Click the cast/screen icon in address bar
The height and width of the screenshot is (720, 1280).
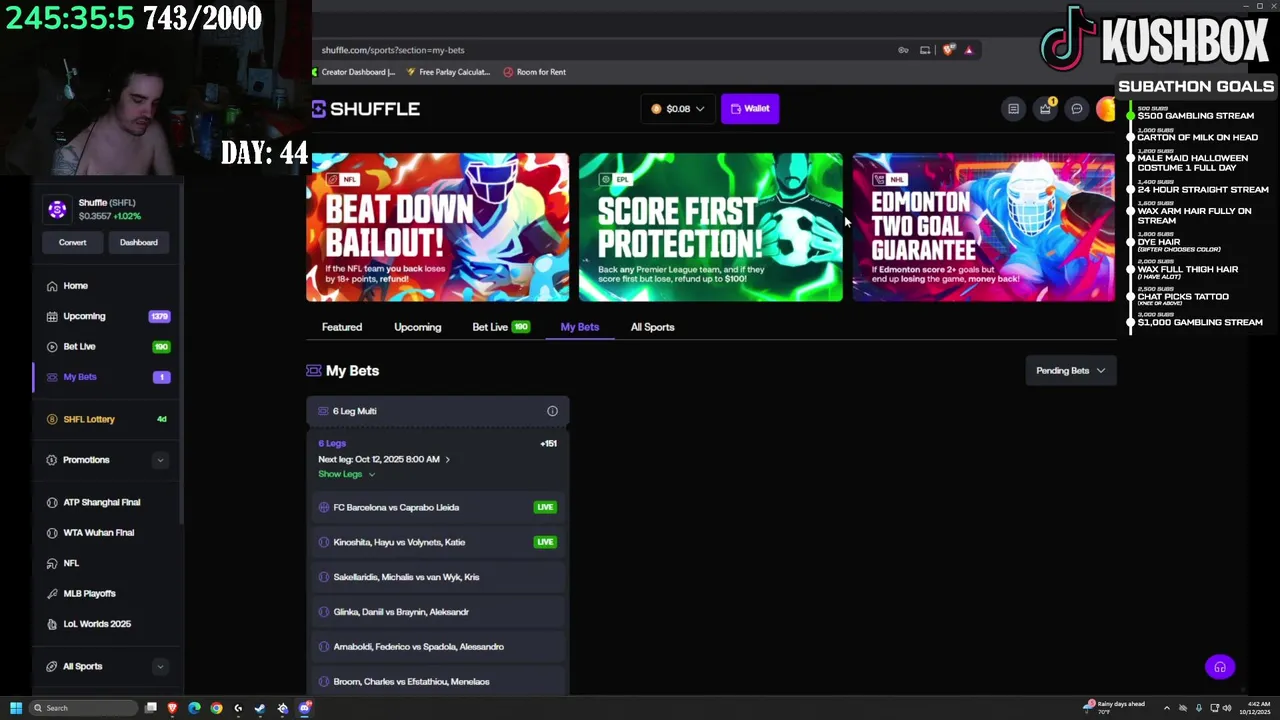click(x=925, y=50)
